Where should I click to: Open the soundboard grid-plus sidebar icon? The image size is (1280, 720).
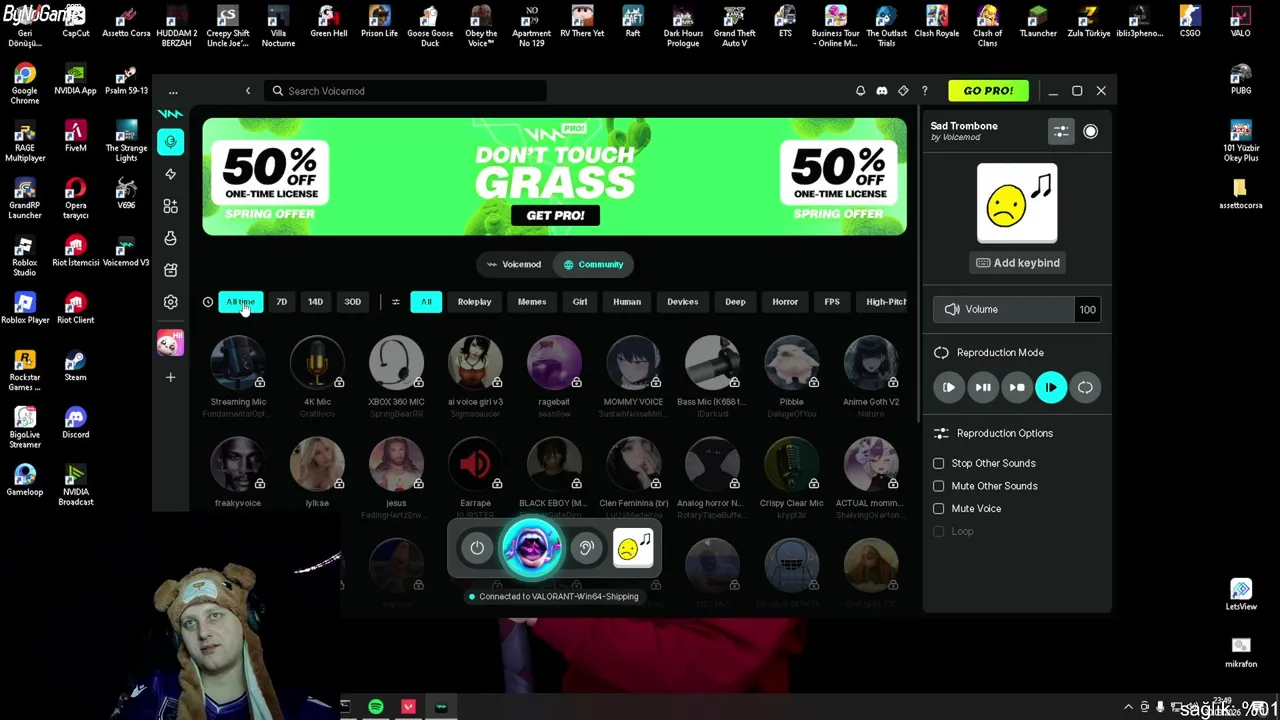[171, 206]
